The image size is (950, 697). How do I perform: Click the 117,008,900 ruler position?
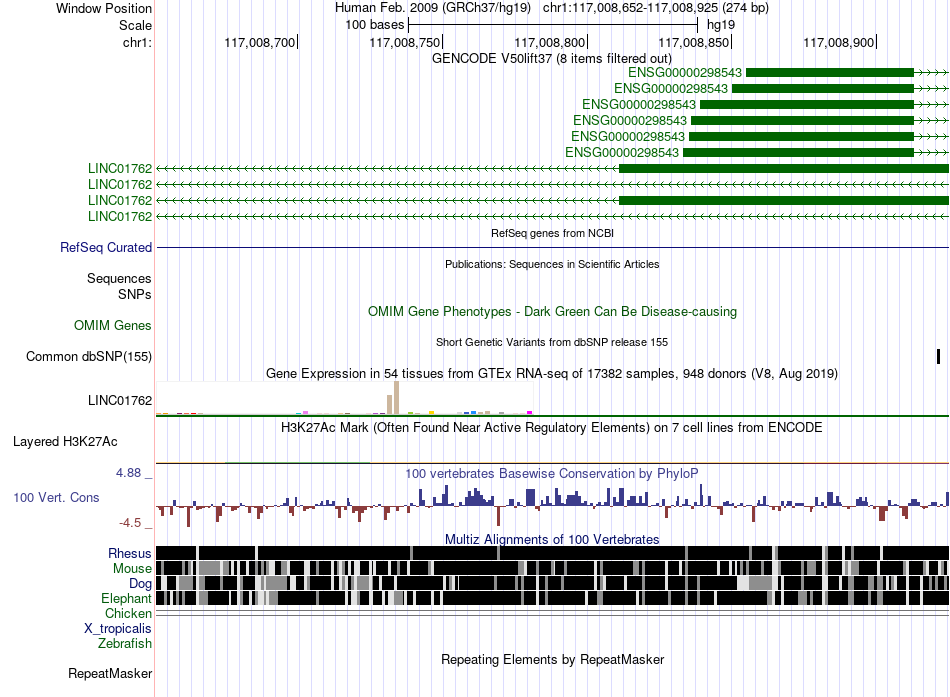click(839, 42)
